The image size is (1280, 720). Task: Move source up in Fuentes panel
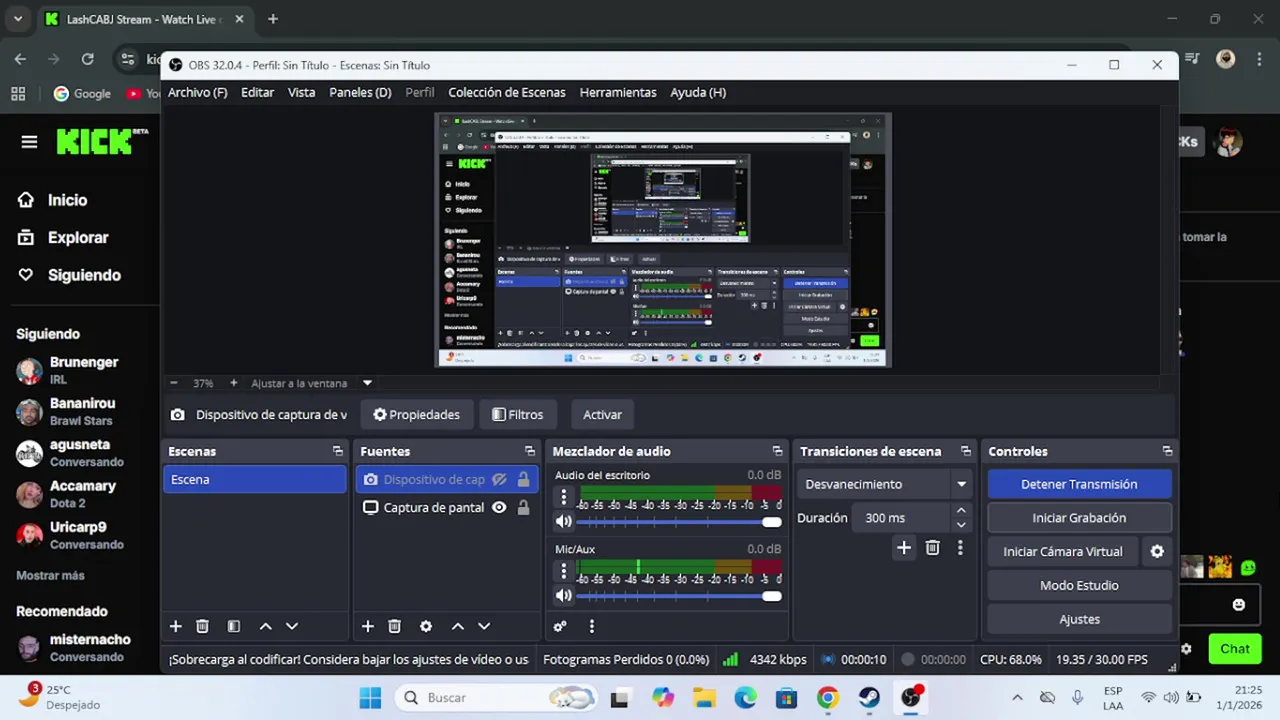(x=457, y=626)
